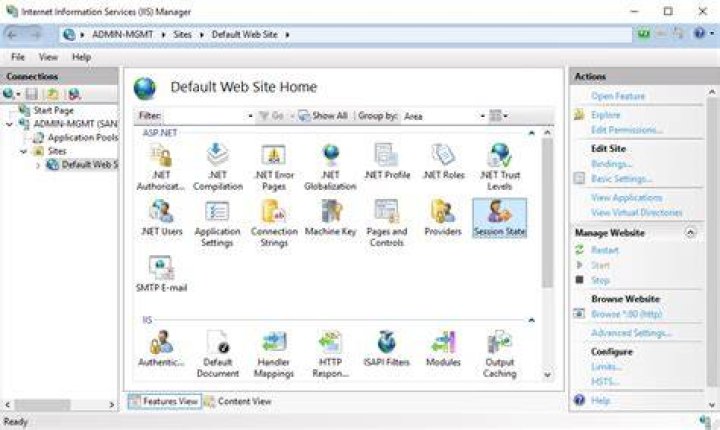720x430 pixels.
Task: Collapse the IIS group
Action: point(531,320)
